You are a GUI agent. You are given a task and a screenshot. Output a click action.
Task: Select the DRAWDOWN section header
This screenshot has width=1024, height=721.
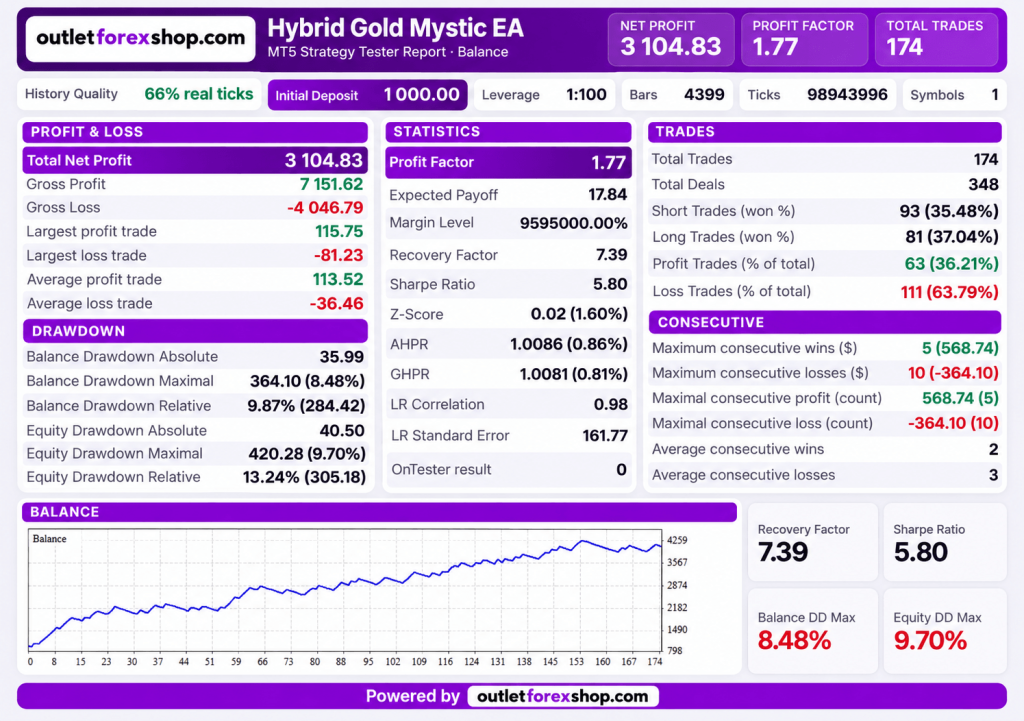(x=195, y=331)
